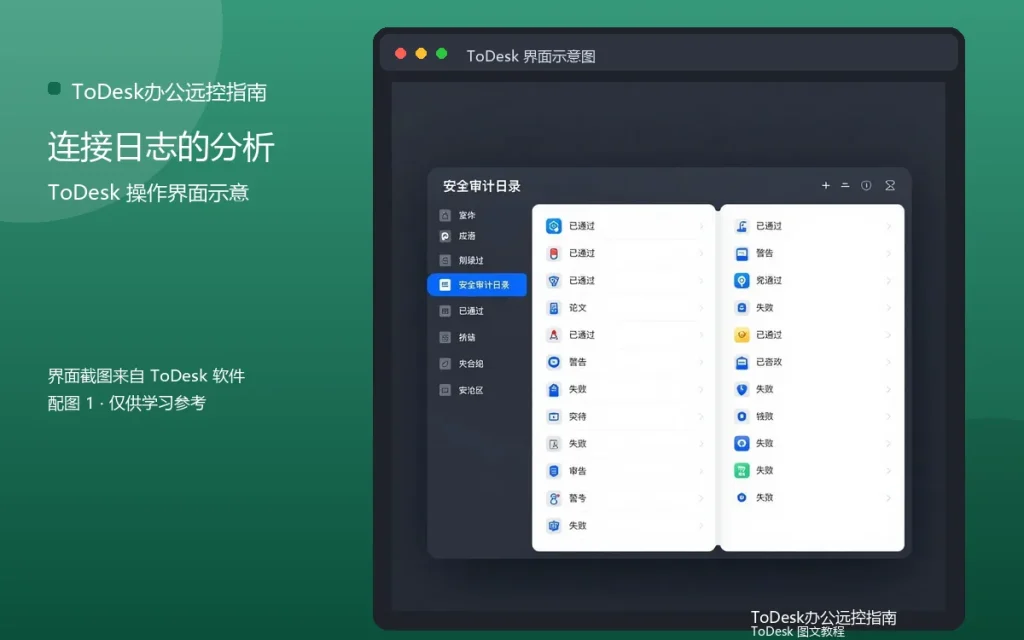Expand the chevron on the 审告 row
1024x640 pixels.
[701, 471]
